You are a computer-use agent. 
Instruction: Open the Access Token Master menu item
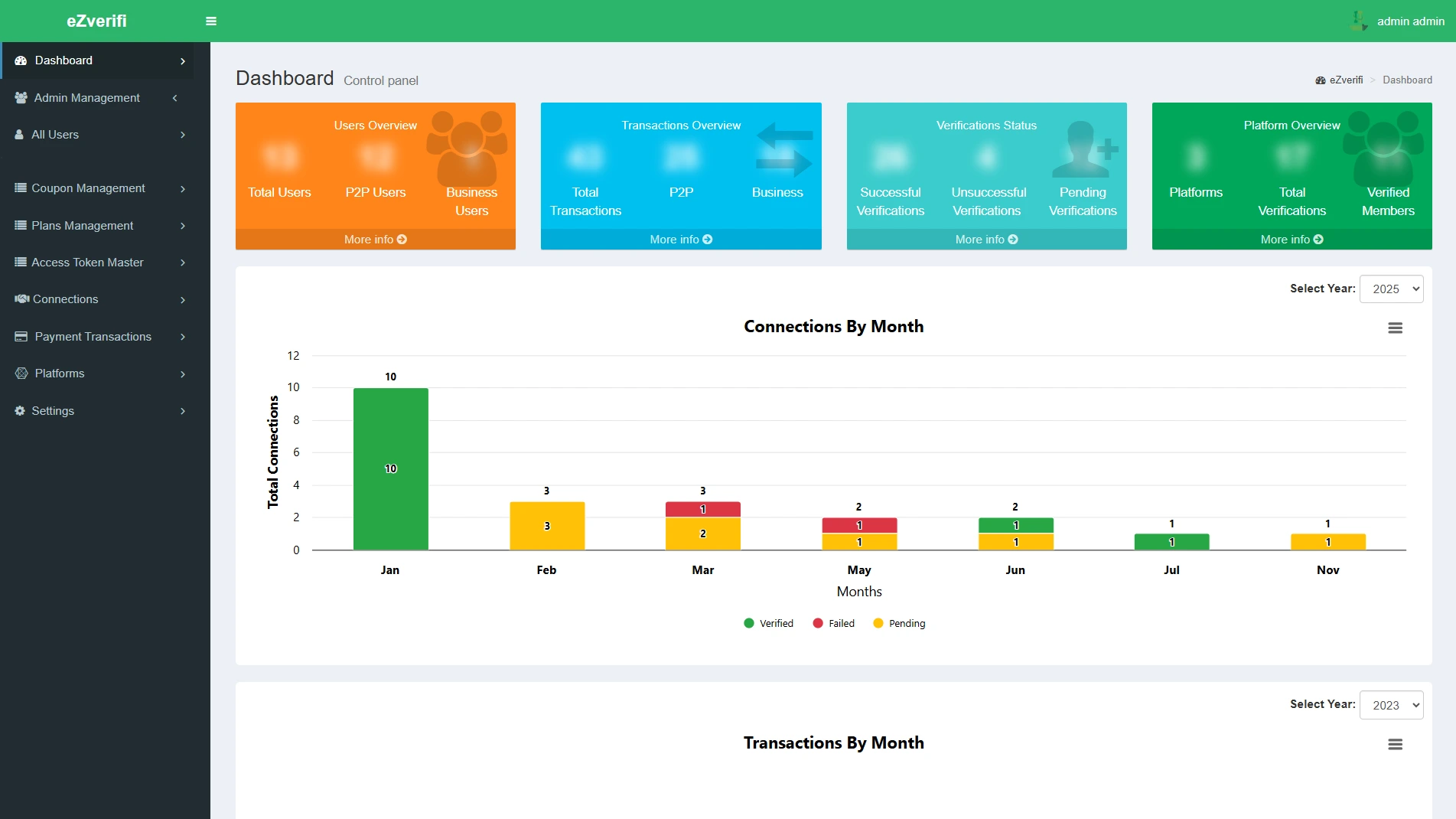[x=97, y=263]
